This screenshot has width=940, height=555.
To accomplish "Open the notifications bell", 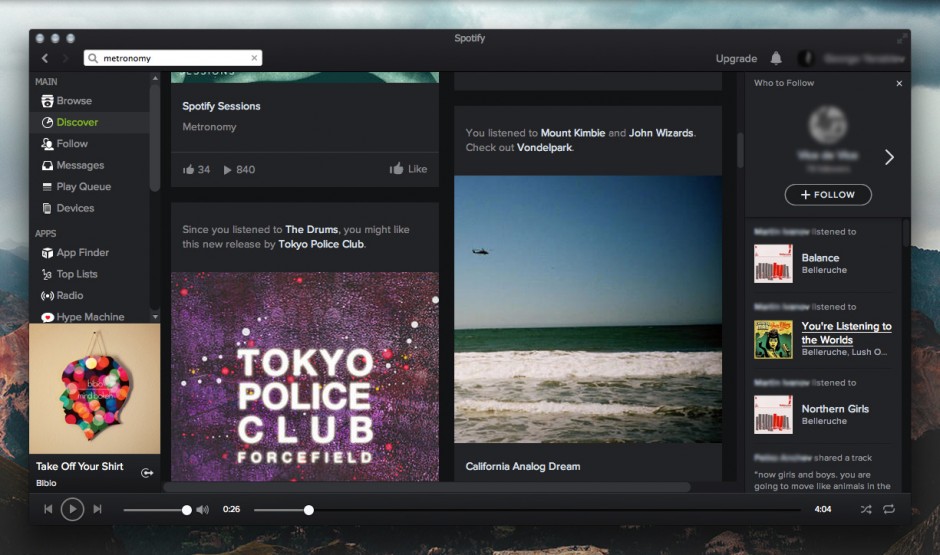I will [x=776, y=58].
